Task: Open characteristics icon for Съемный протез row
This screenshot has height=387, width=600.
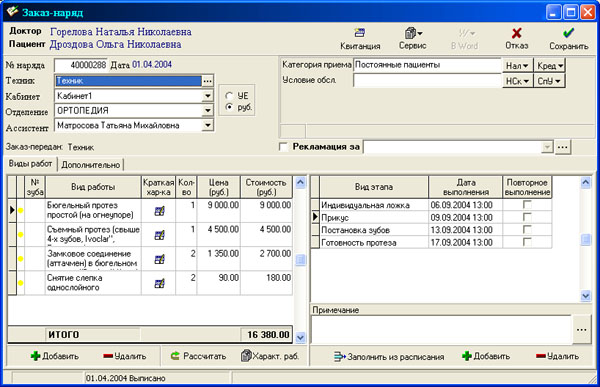Action: 159,235
